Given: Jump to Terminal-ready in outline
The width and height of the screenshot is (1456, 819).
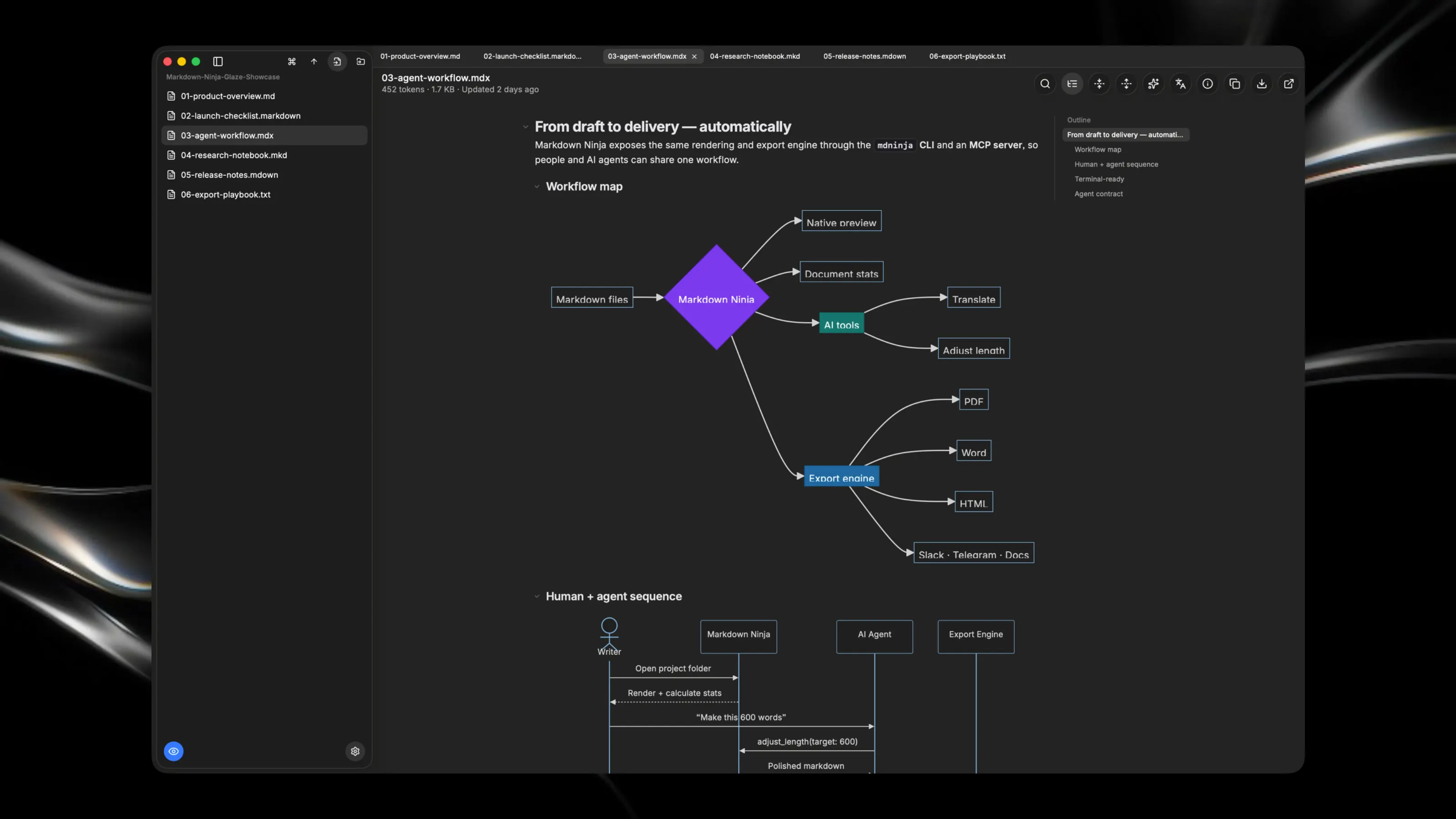Looking at the screenshot, I should tap(1099, 179).
